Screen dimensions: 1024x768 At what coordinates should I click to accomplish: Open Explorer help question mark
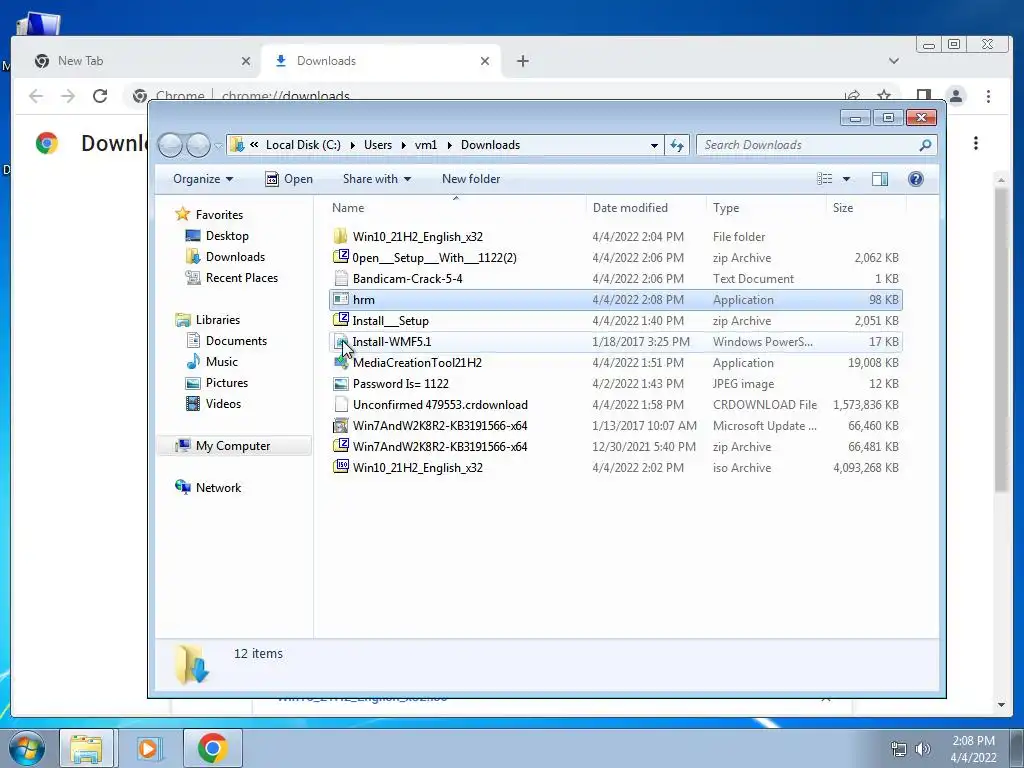tap(916, 179)
